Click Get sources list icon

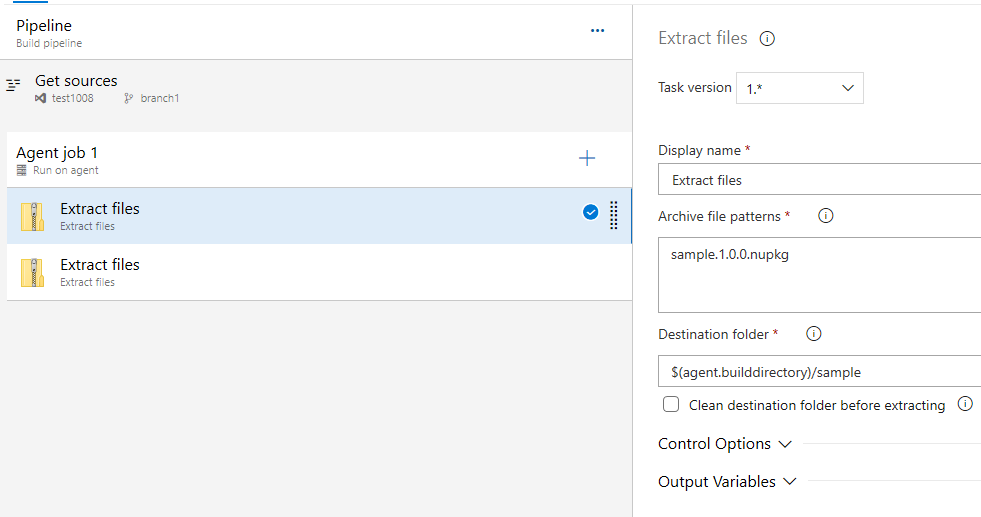(14, 86)
